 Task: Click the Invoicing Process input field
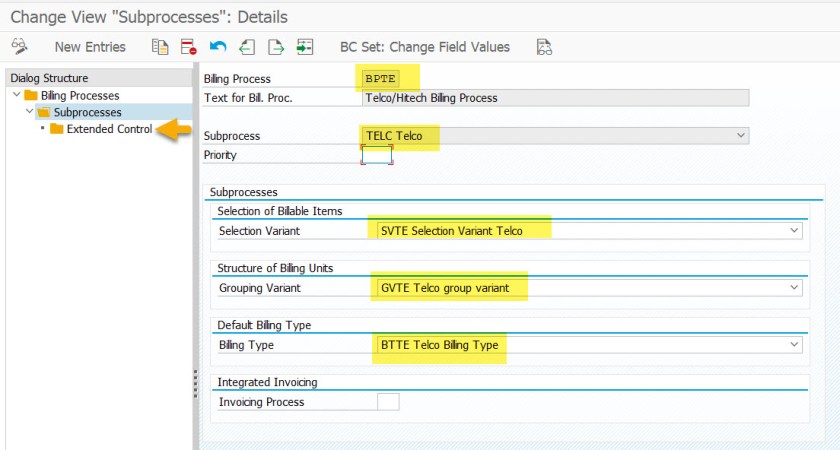388,402
